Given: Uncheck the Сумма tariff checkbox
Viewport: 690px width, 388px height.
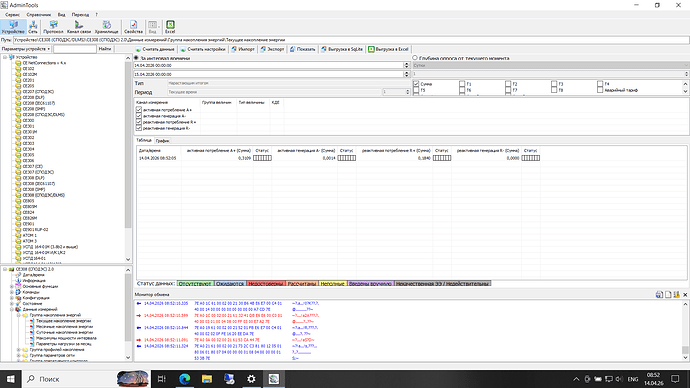Looking at the screenshot, I should point(416,84).
